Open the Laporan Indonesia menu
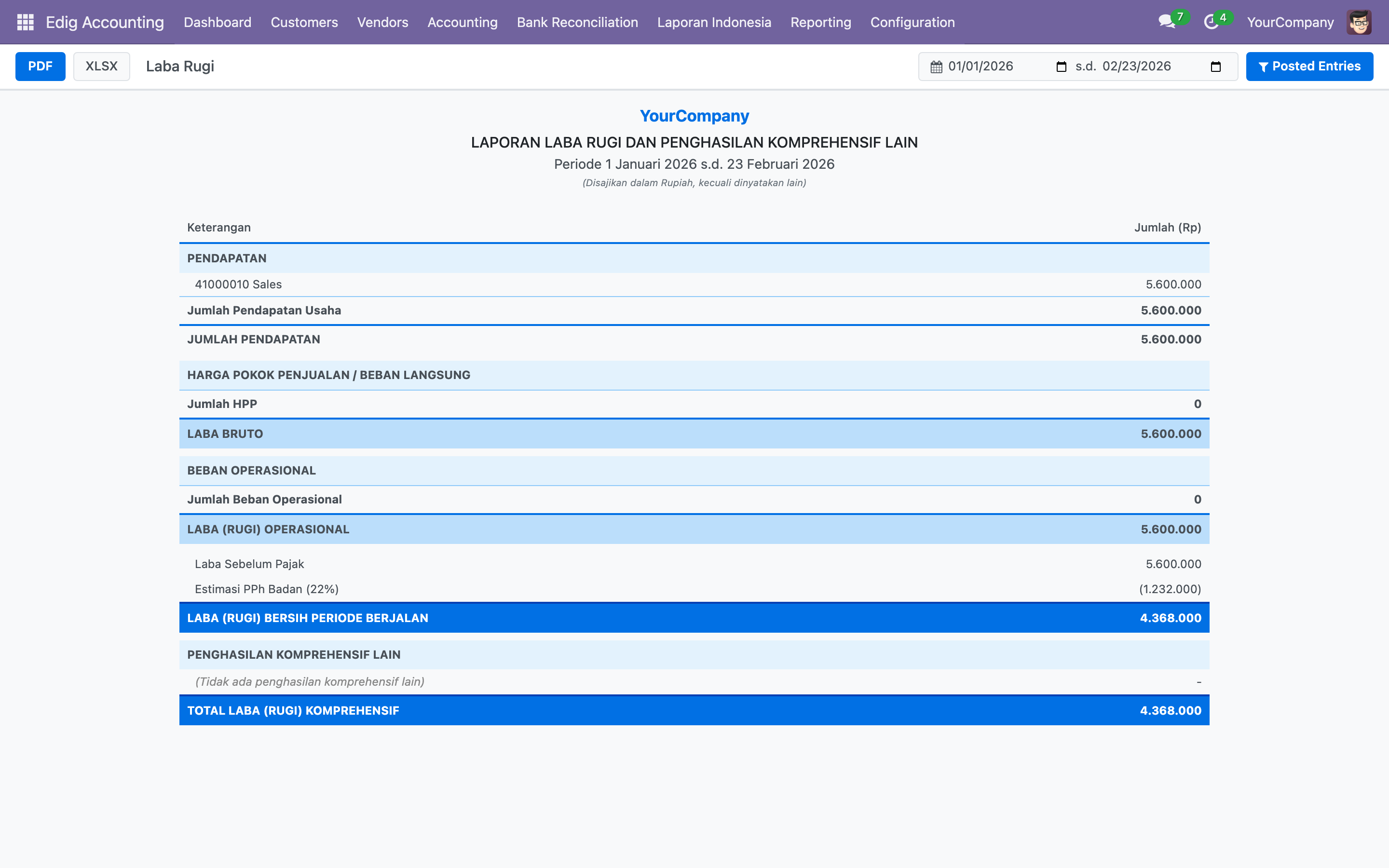The width and height of the screenshot is (1389, 868). coord(714,22)
